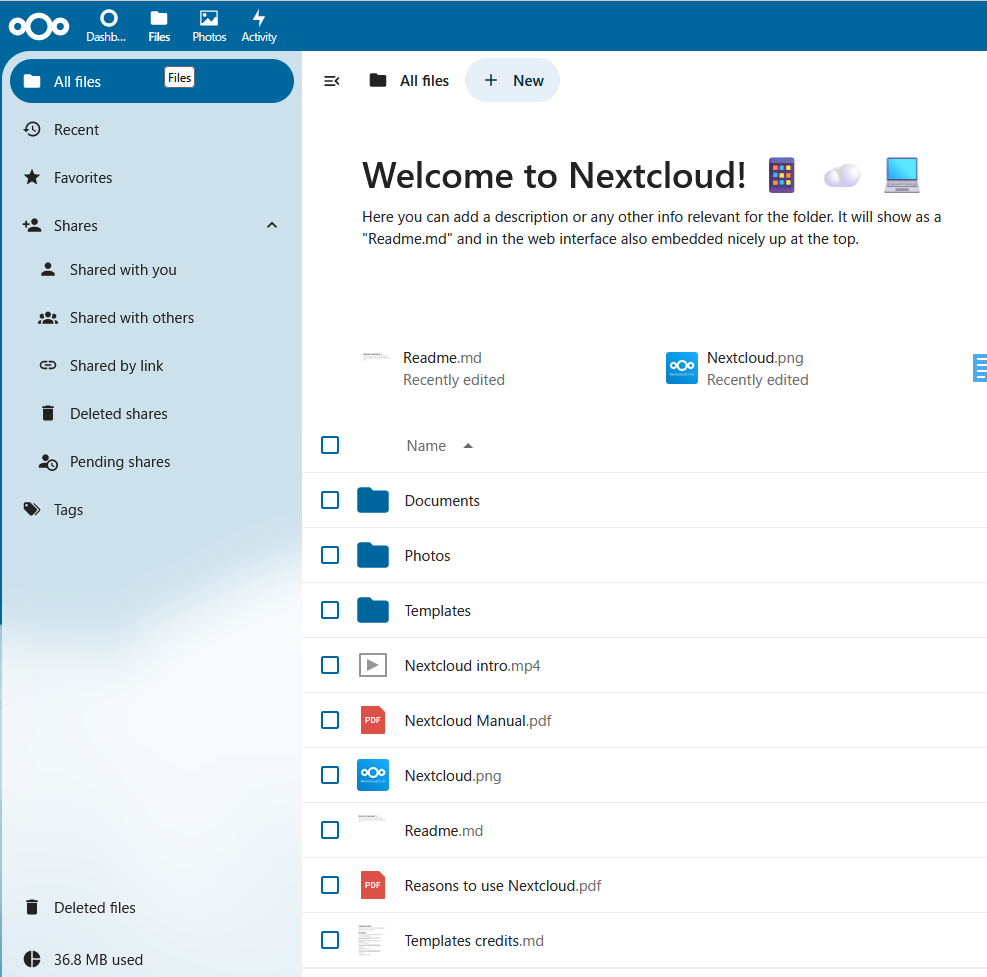This screenshot has width=987, height=977.
Task: Open Deleted files trash bin
Action: [x=152, y=907]
